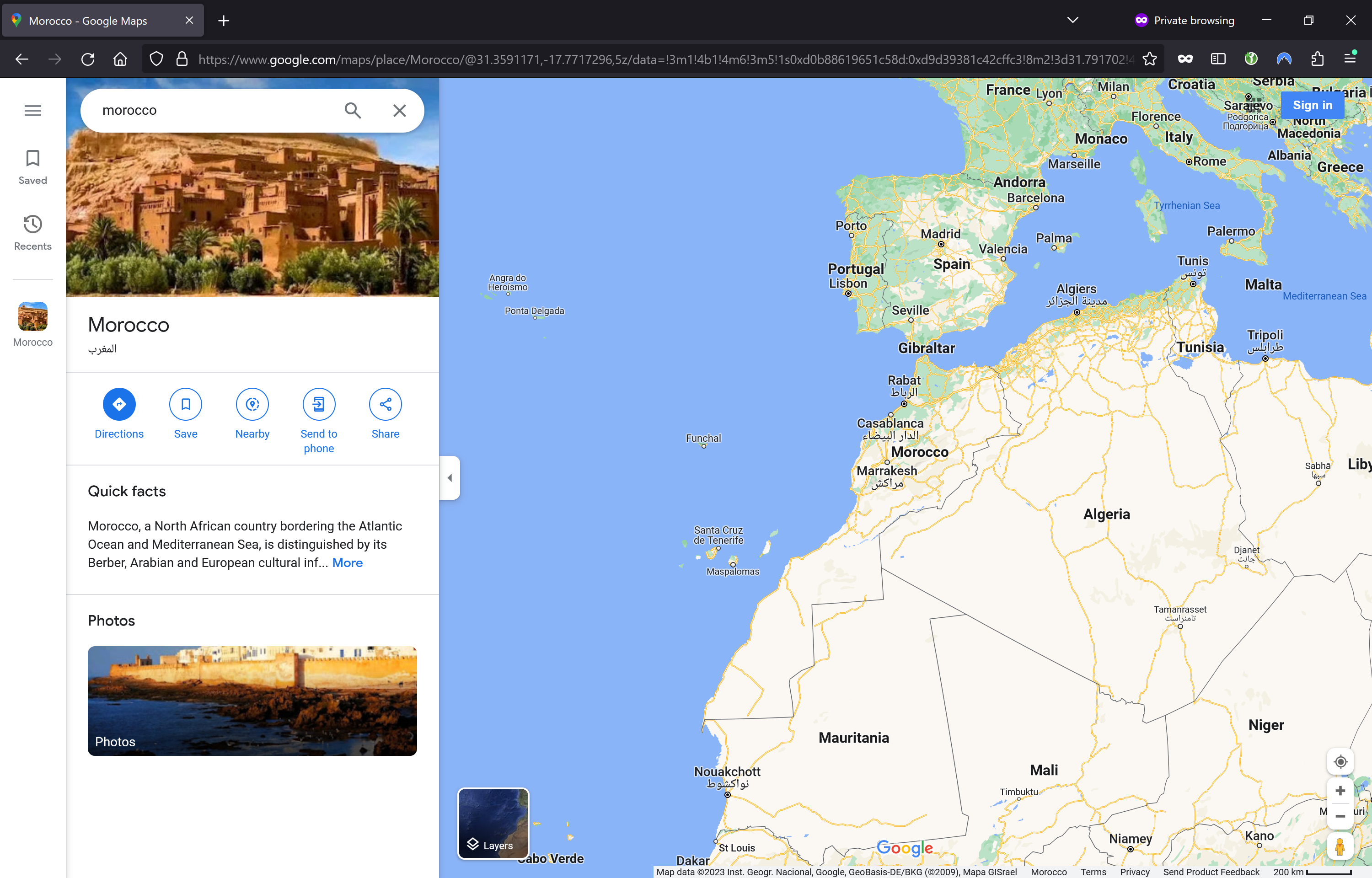Image resolution: width=1372 pixels, height=878 pixels.
Task: Open the Morocco Photos thumbnail
Action: coord(252,701)
